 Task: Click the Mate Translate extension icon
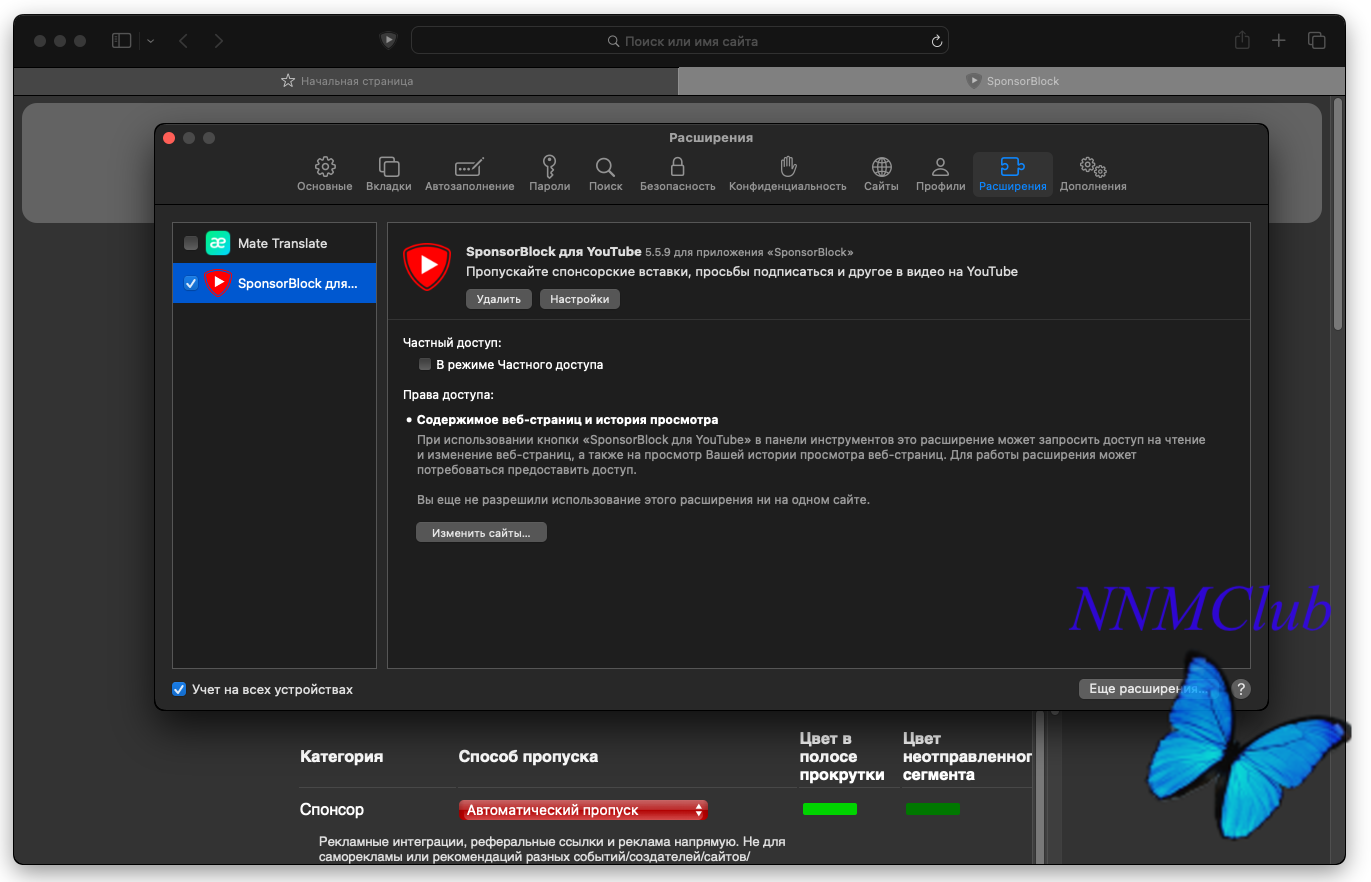click(218, 243)
